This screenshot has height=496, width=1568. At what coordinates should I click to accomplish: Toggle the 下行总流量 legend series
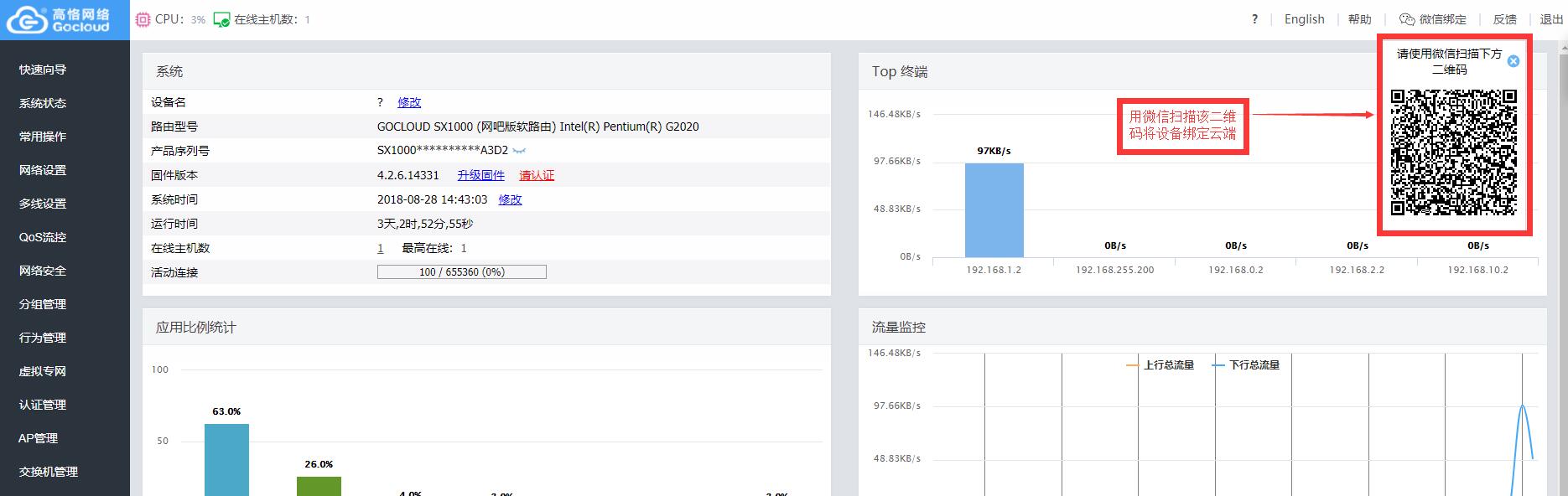coord(1247,365)
